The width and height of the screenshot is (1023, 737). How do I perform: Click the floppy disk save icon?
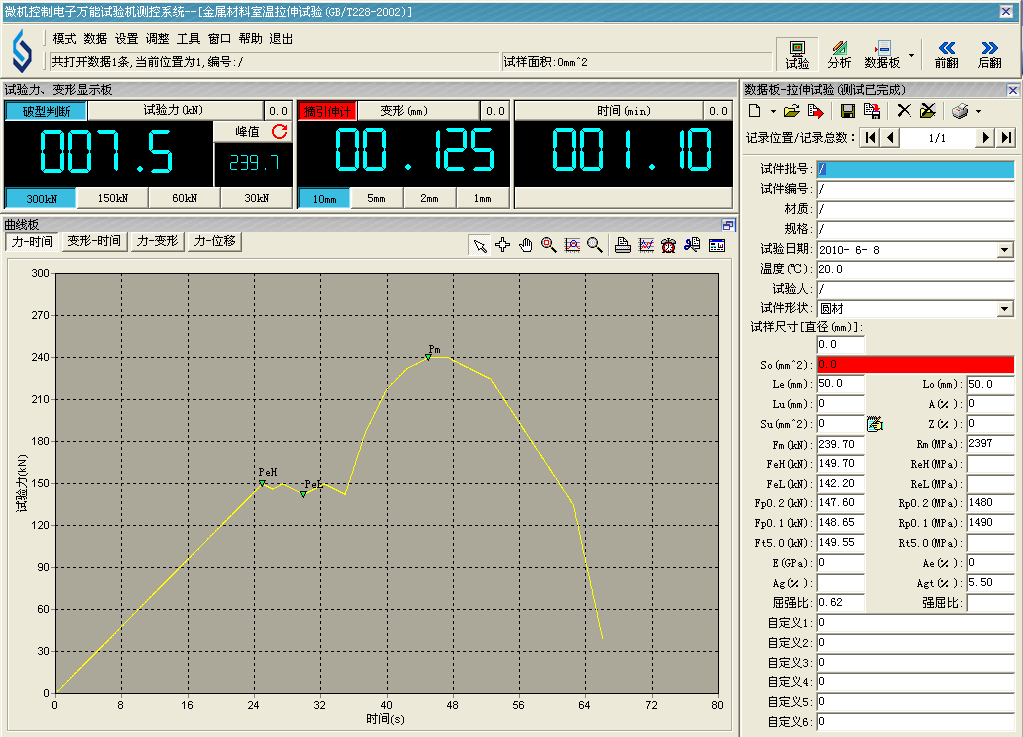[x=848, y=111]
